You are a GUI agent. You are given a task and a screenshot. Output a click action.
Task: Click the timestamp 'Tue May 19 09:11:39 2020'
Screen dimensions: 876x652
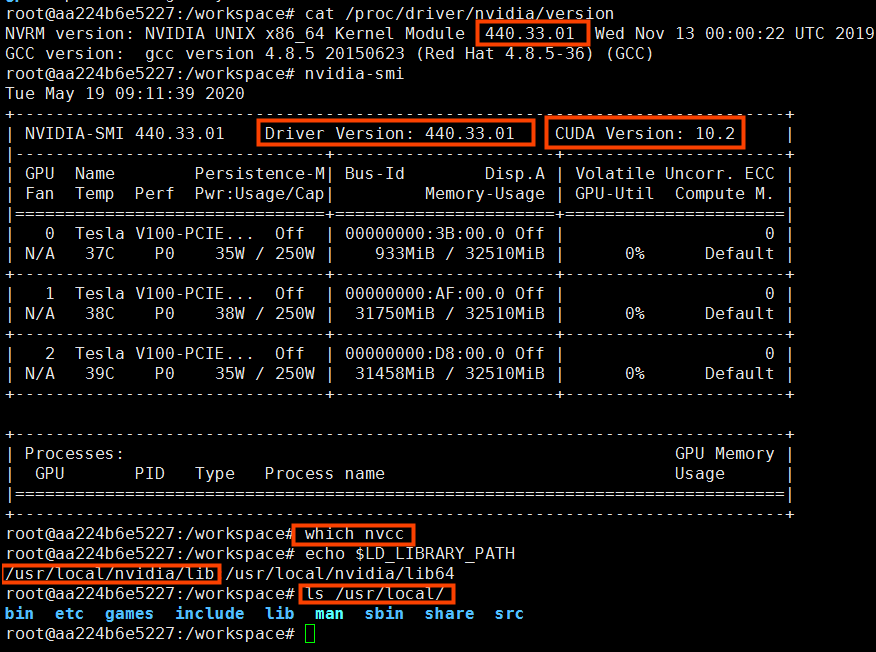(125, 93)
